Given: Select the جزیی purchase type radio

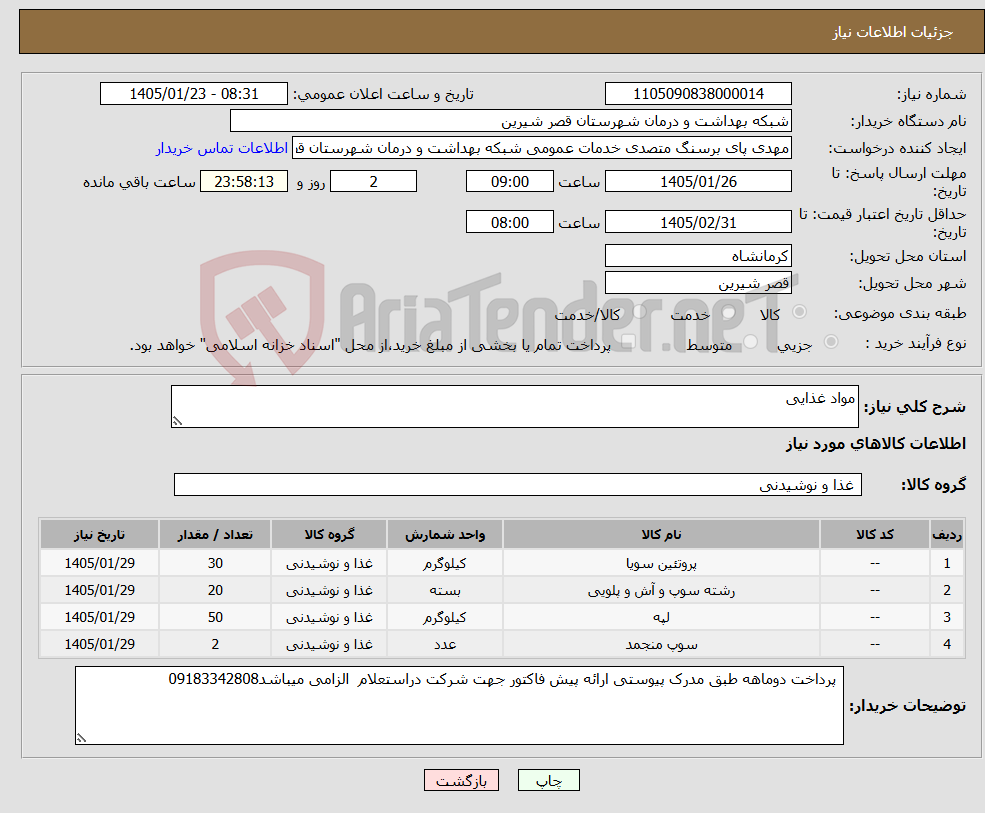Looking at the screenshot, I should [x=830, y=342].
